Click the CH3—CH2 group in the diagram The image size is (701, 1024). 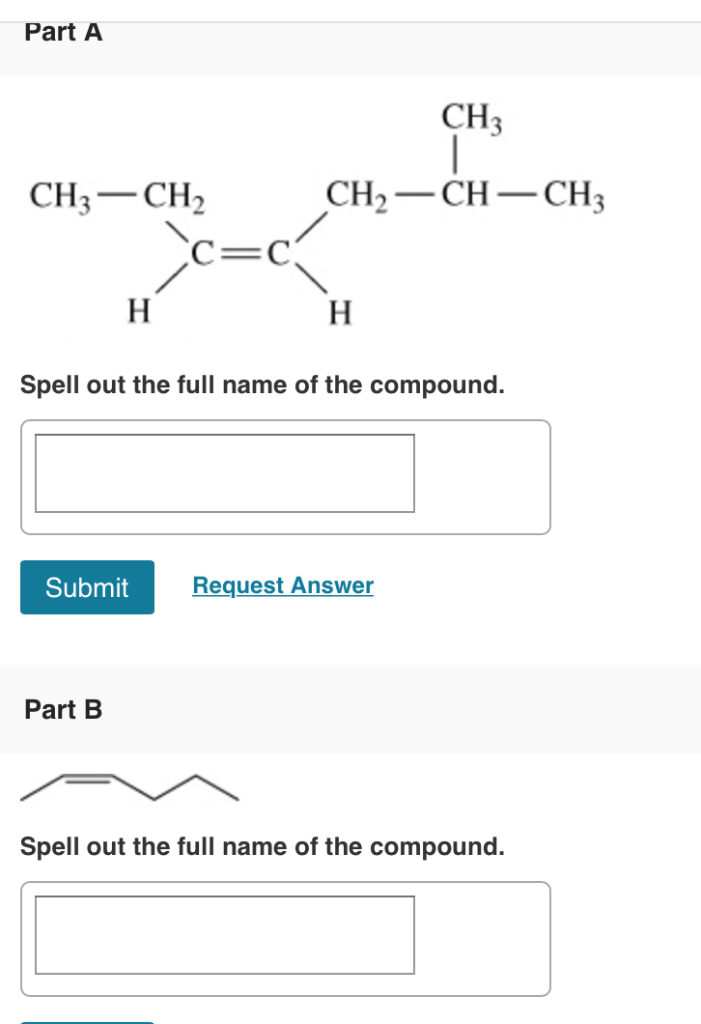coord(115,195)
